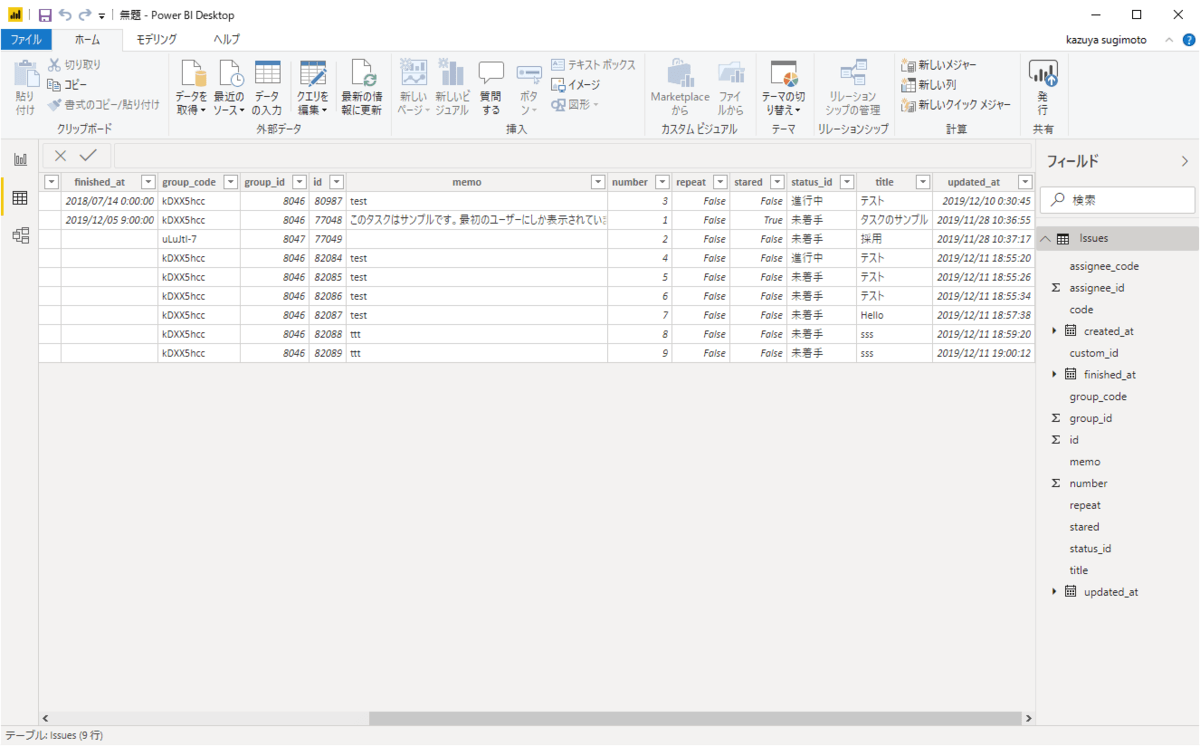Select status_id field in list

(x=1090, y=548)
